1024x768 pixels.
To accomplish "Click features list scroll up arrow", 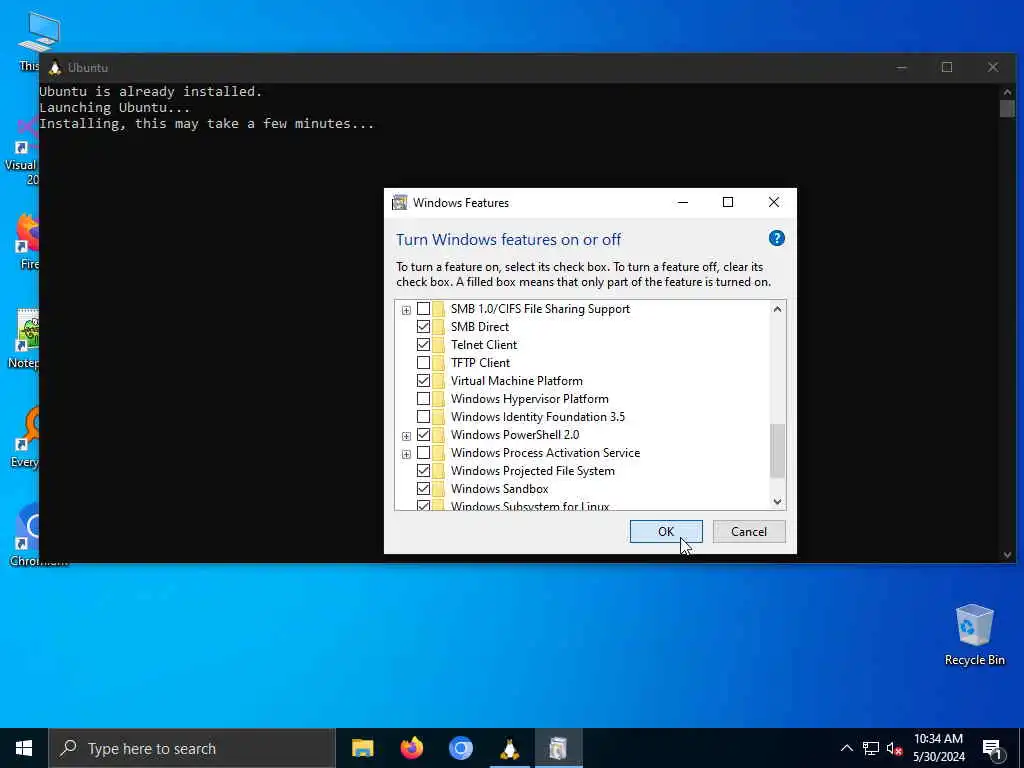I will pos(777,309).
